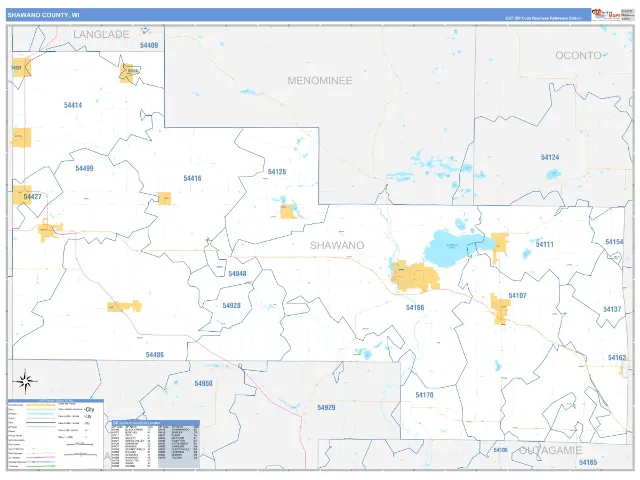Image resolution: width=640 pixels, height=480 pixels.
Task: Click ZIP code label 54154
Action: pos(614,242)
